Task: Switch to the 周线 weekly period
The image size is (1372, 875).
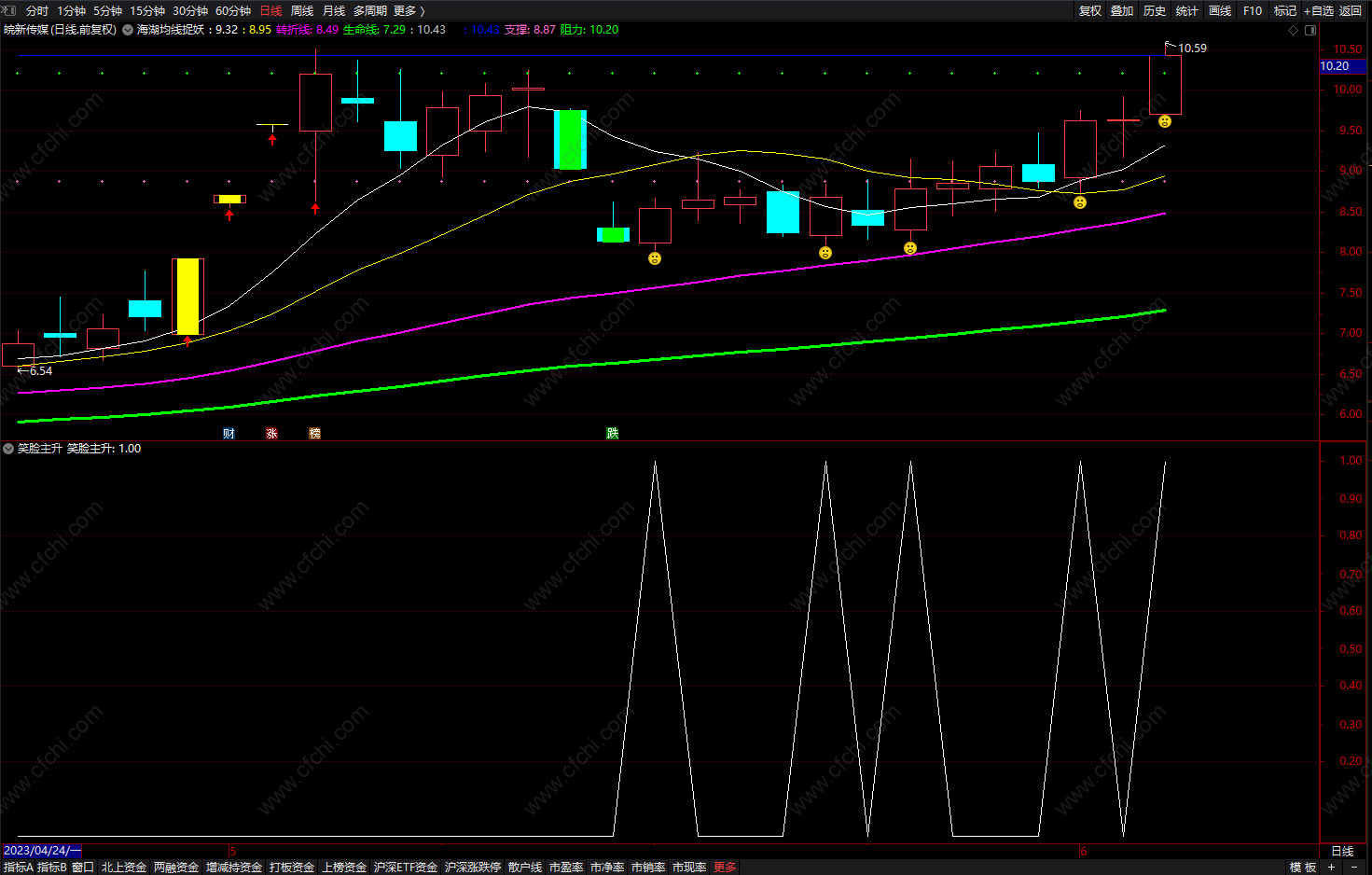Action: coord(302,10)
